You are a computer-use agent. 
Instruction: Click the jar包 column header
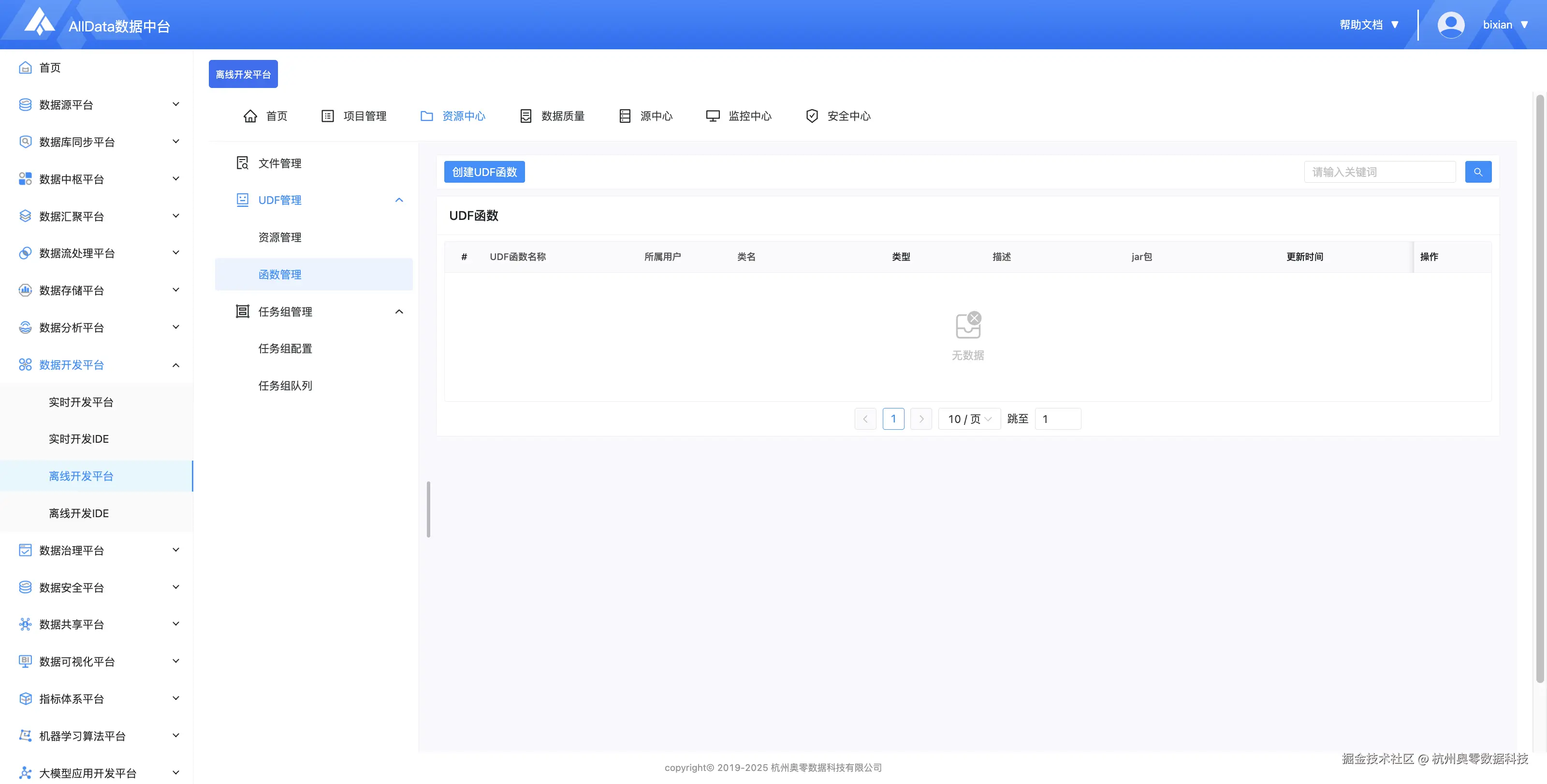[x=1141, y=257]
